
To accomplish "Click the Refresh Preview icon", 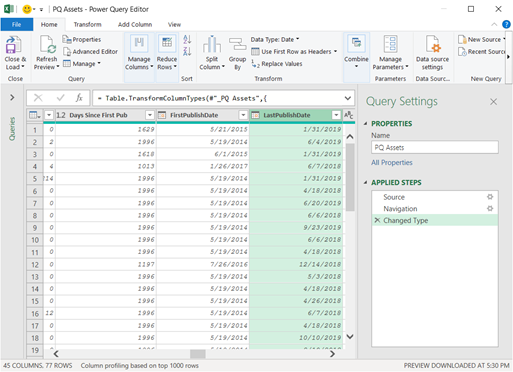I will click(x=47, y=45).
